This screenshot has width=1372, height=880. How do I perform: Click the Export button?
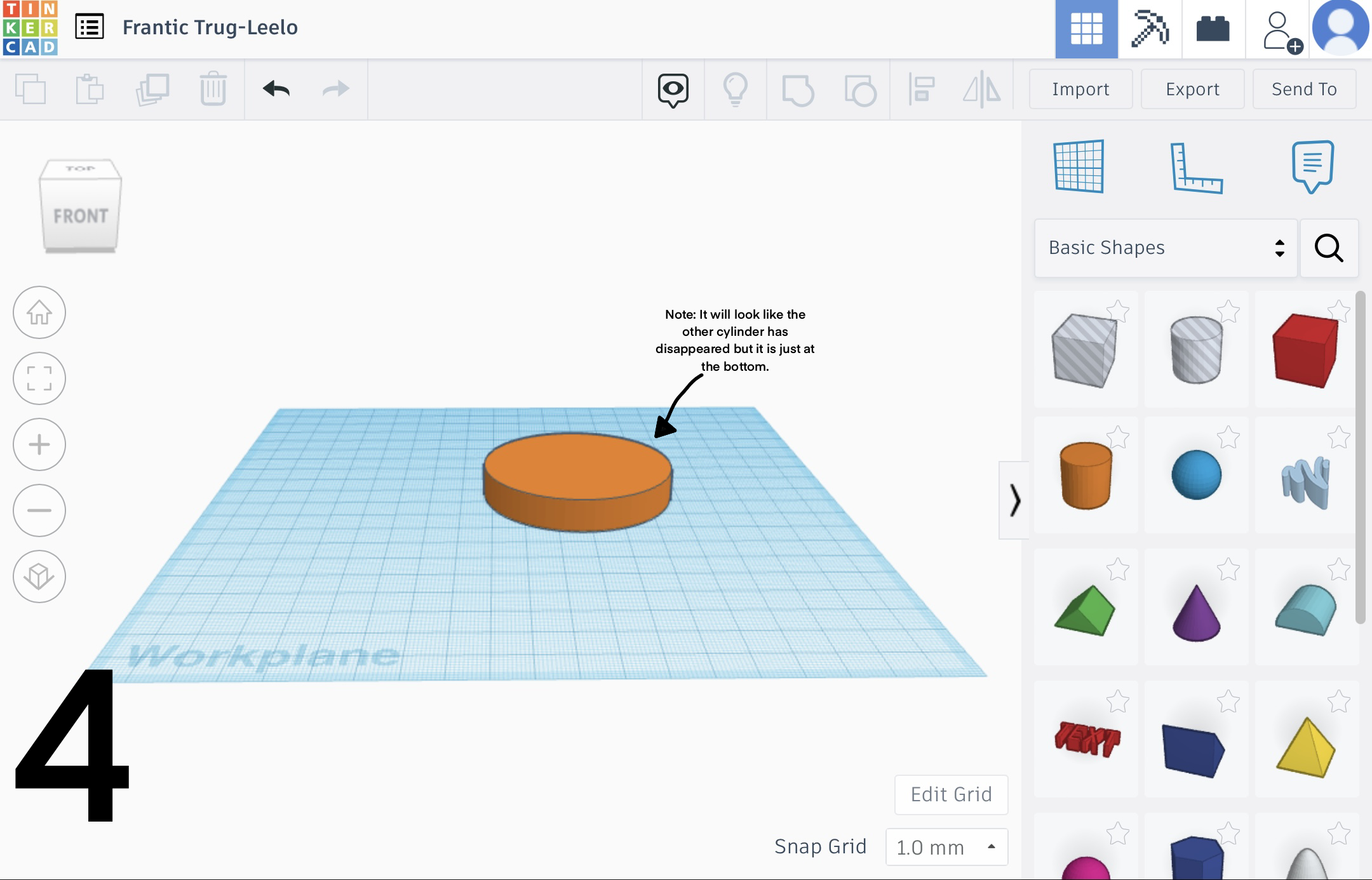(x=1192, y=89)
